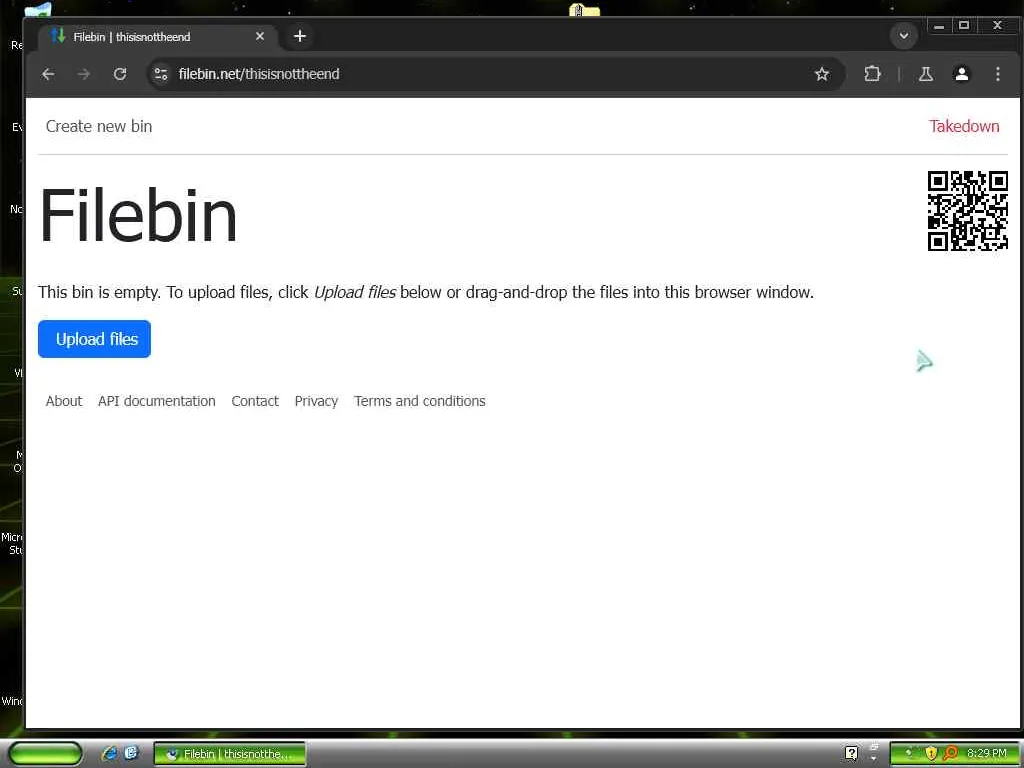Close the Filebin tab
1024x768 pixels.
click(x=260, y=36)
